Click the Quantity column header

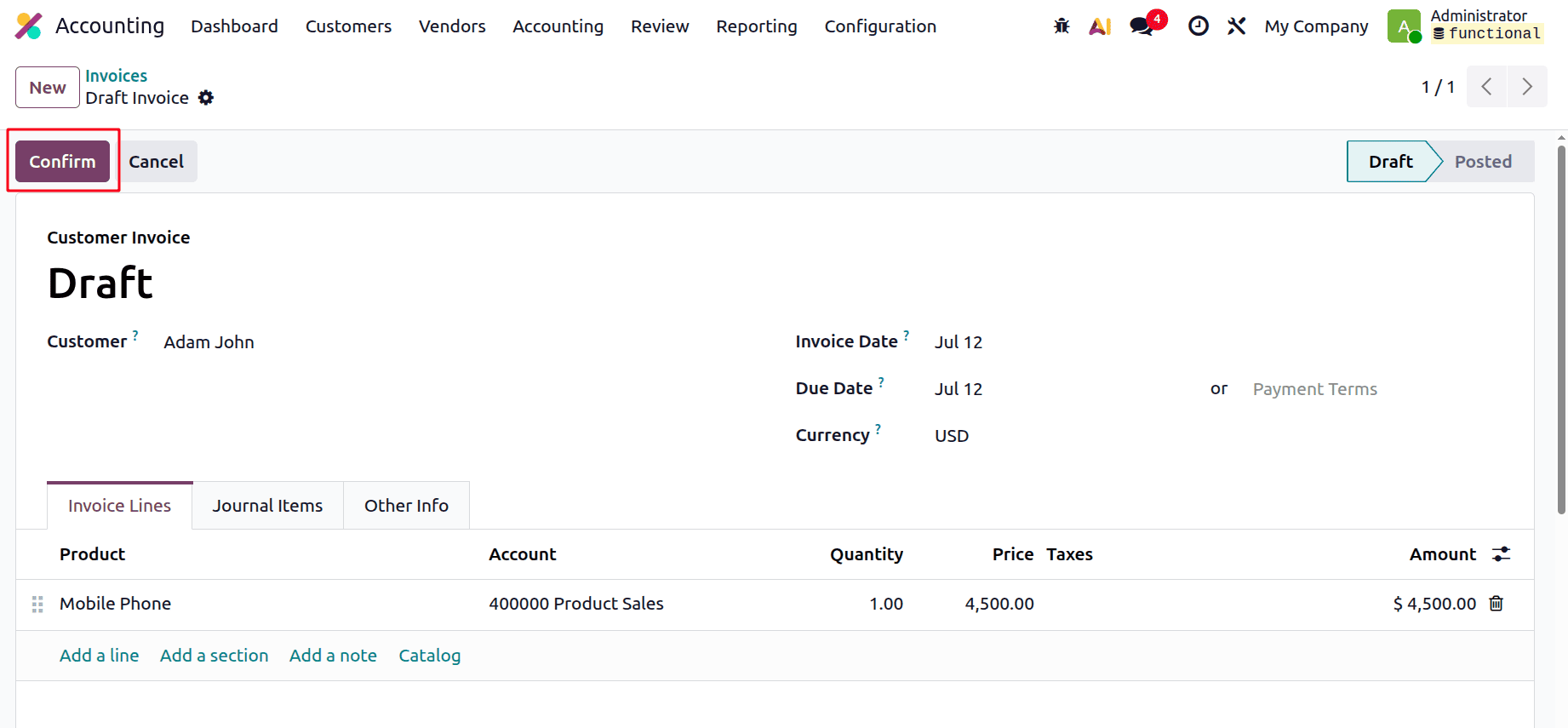point(867,554)
